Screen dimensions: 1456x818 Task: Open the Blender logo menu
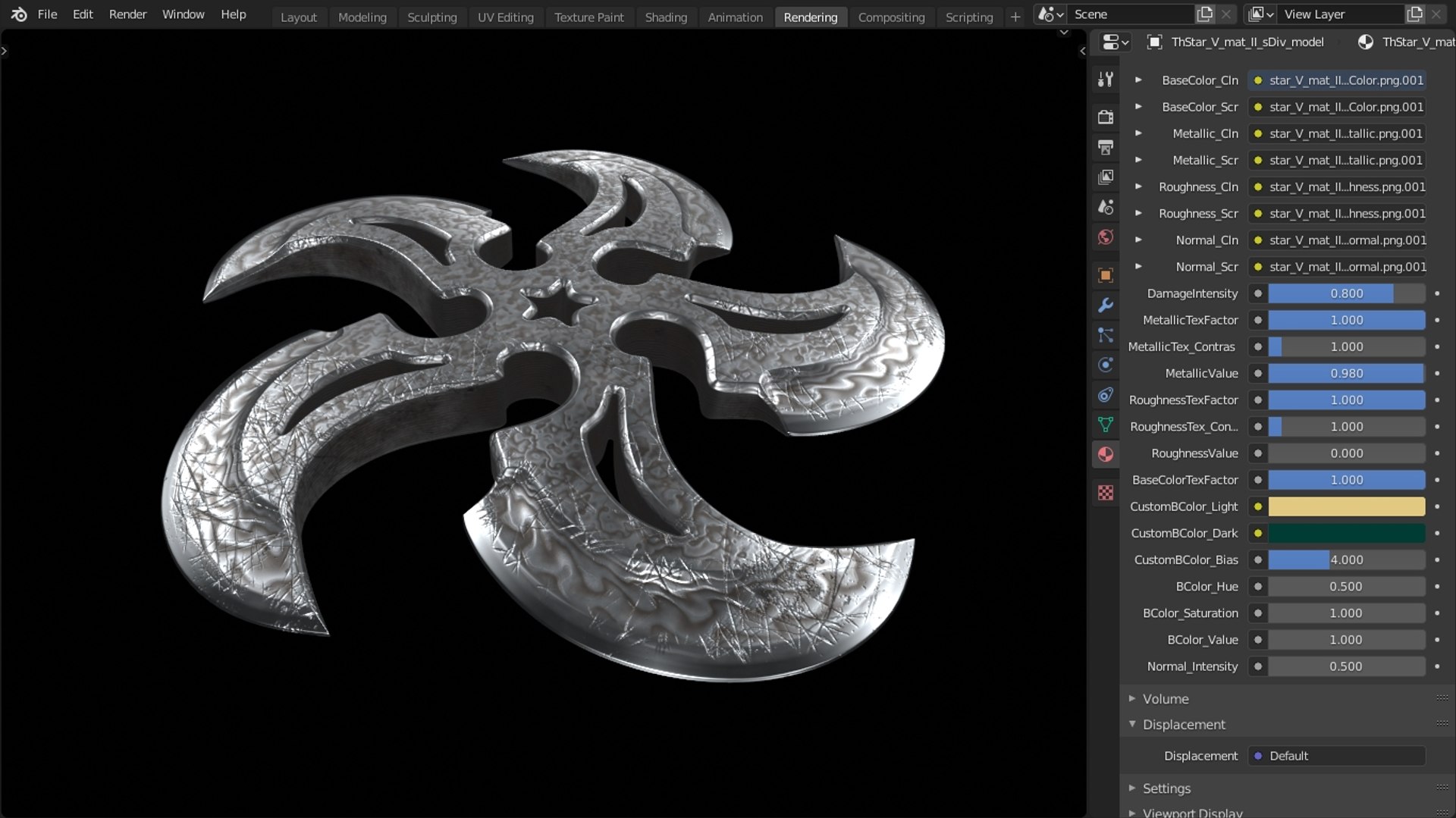[19, 14]
